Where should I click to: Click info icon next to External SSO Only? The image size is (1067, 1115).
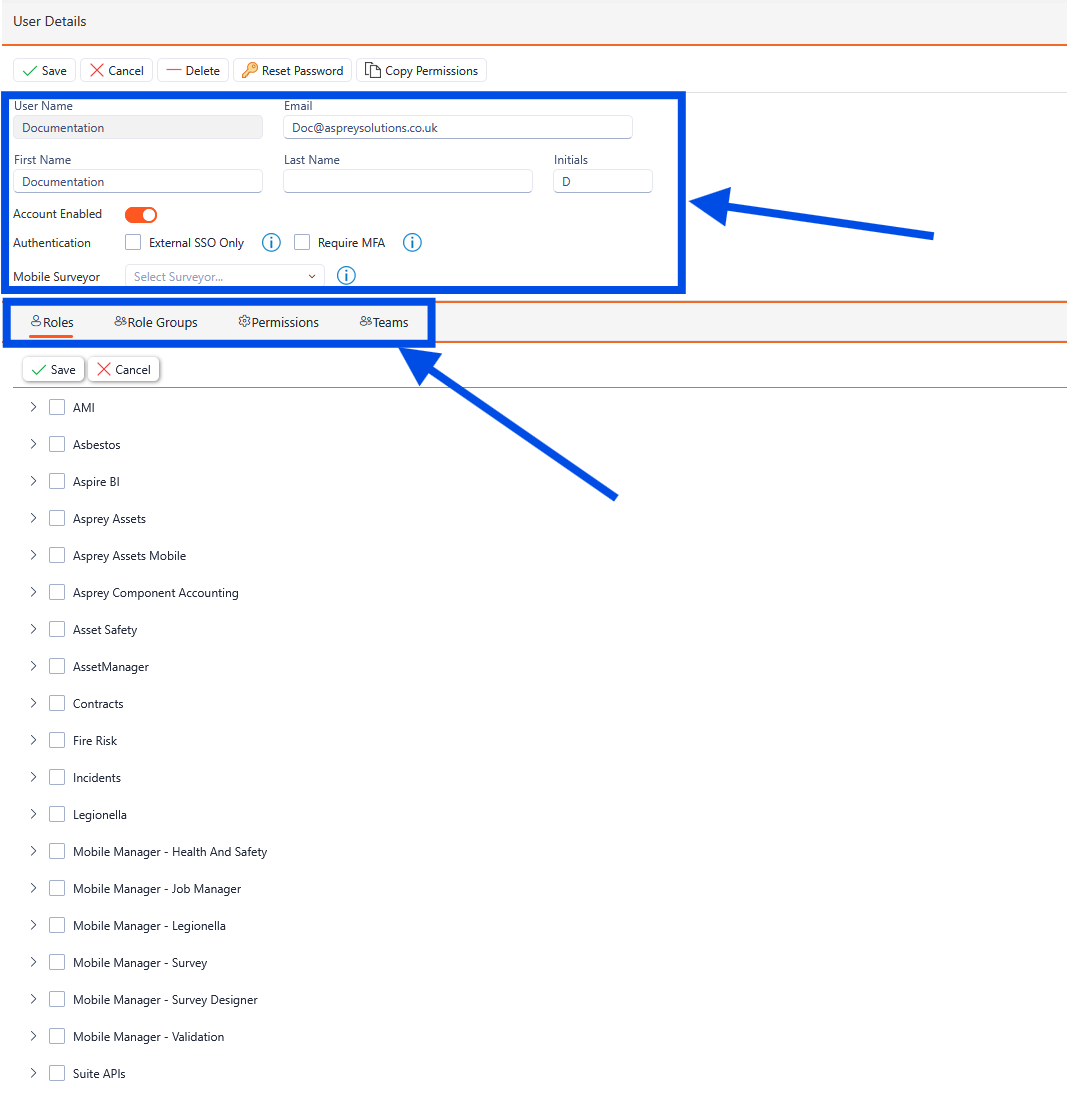coord(271,242)
